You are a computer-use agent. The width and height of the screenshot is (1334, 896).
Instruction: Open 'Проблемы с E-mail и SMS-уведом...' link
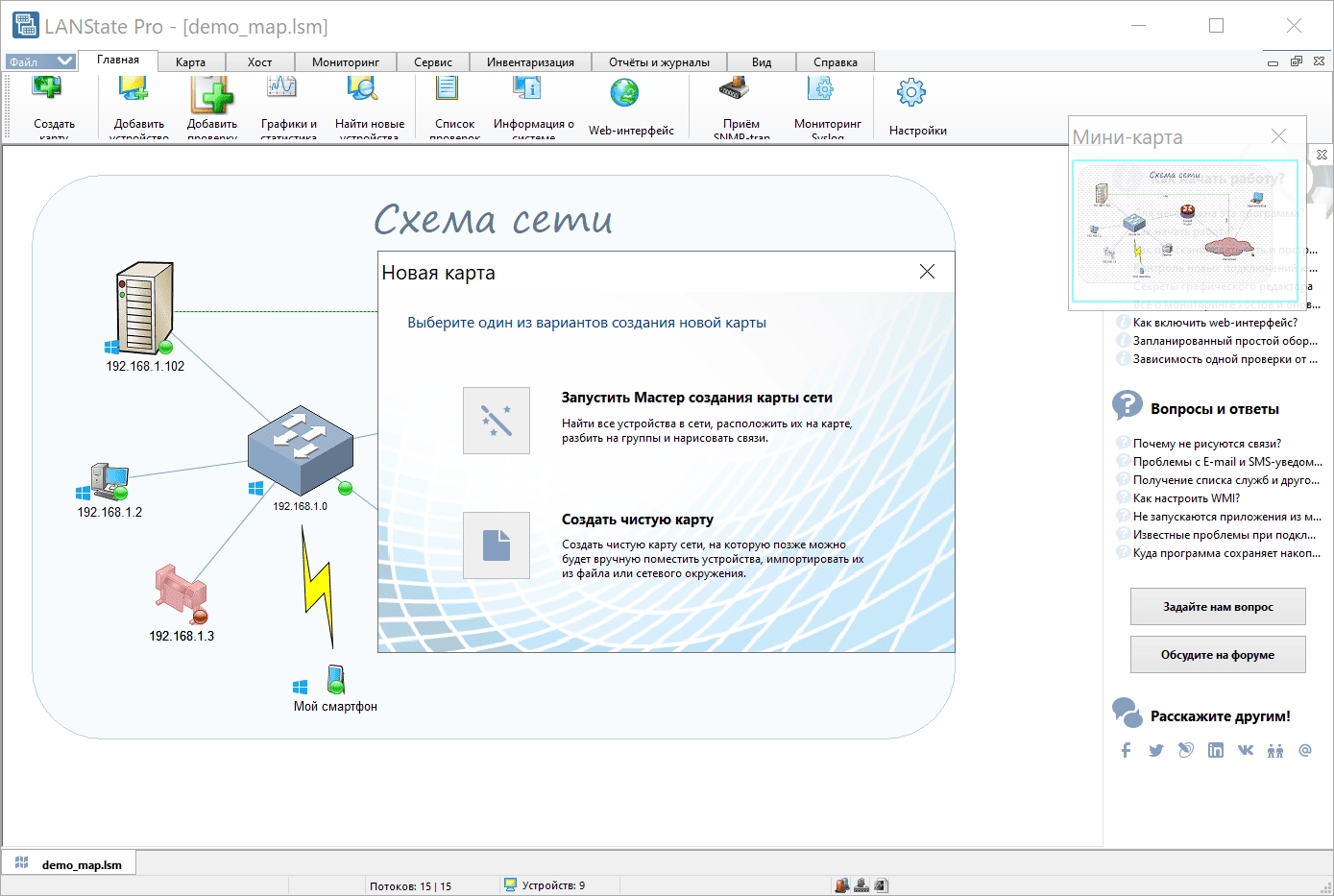(1227, 462)
